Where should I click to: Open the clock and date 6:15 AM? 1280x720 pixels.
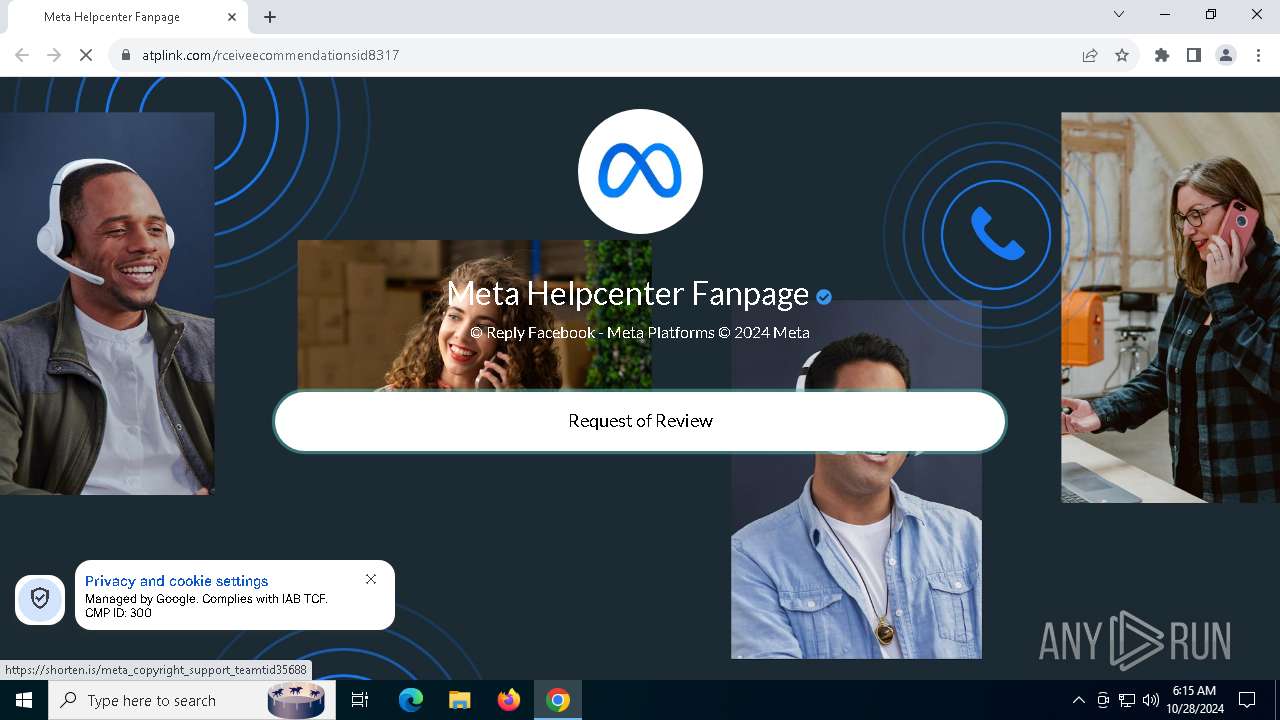coord(1194,700)
